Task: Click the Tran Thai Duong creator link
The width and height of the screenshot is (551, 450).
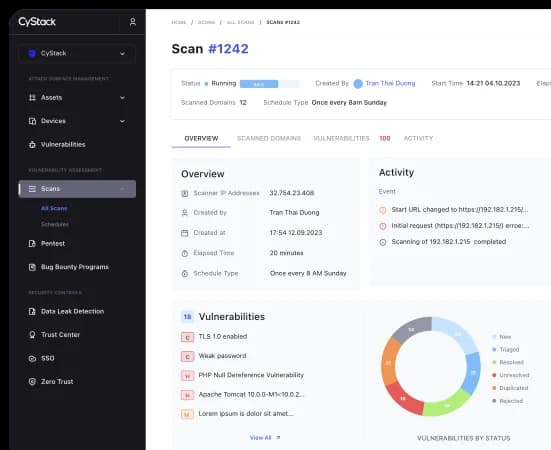Action: coord(390,83)
